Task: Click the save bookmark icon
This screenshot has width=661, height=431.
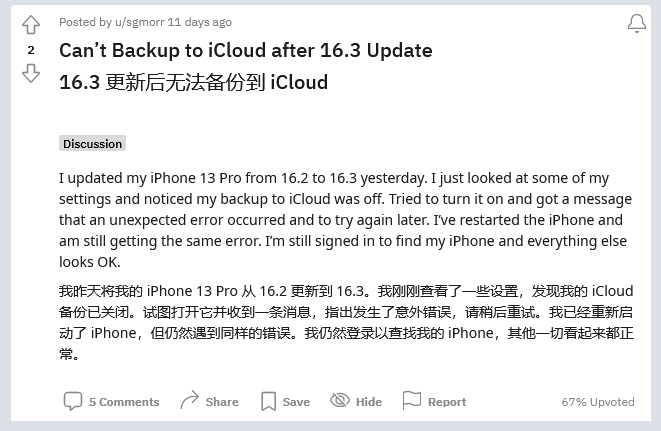Action: 268,401
